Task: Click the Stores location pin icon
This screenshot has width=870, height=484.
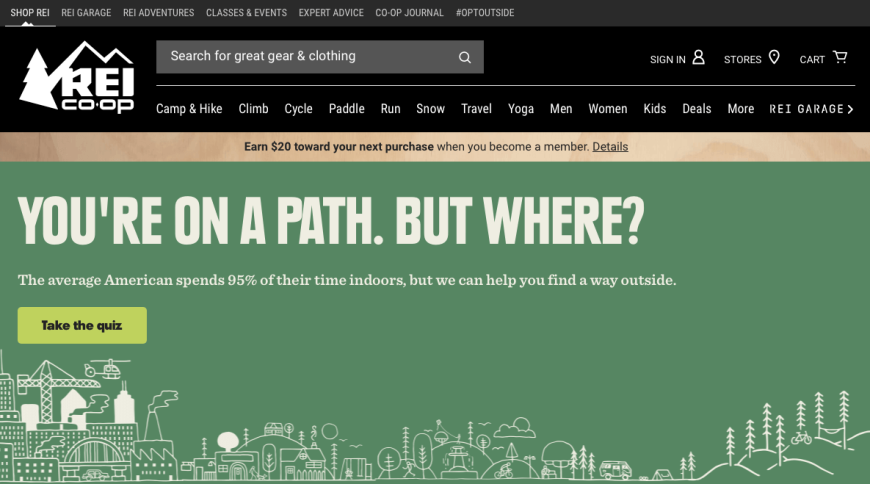Action: coord(774,57)
